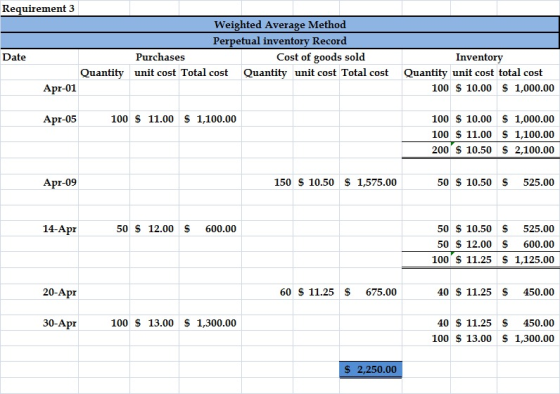Image resolution: width=560 pixels, height=394 pixels.
Task: Click Apr-05 purchase unit cost "$ 11.00"
Action: point(154,119)
